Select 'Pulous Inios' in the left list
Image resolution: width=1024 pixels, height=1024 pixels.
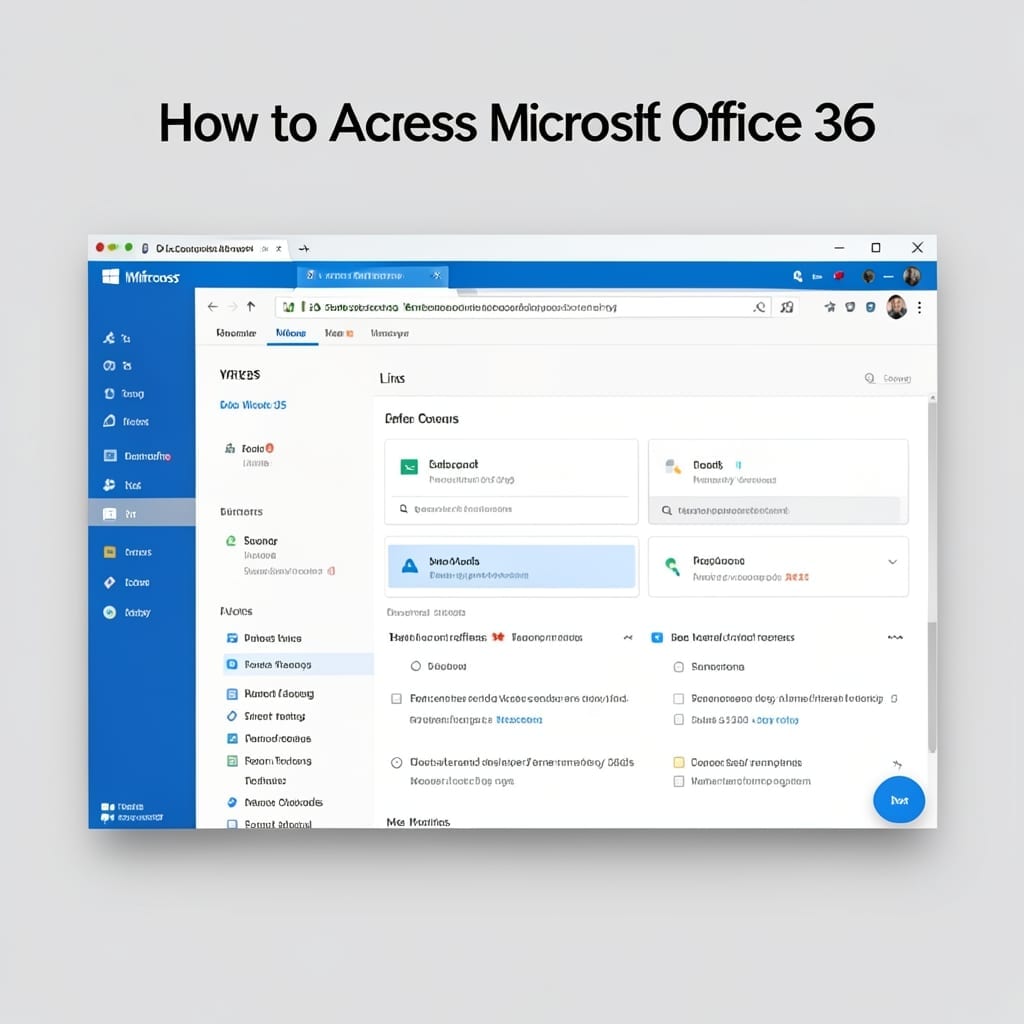tap(264, 638)
